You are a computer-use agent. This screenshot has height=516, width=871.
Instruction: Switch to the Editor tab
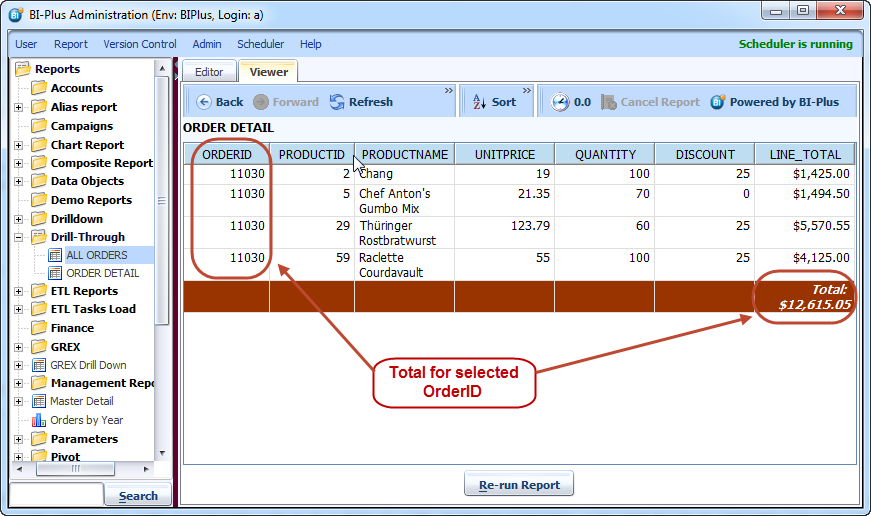click(208, 72)
